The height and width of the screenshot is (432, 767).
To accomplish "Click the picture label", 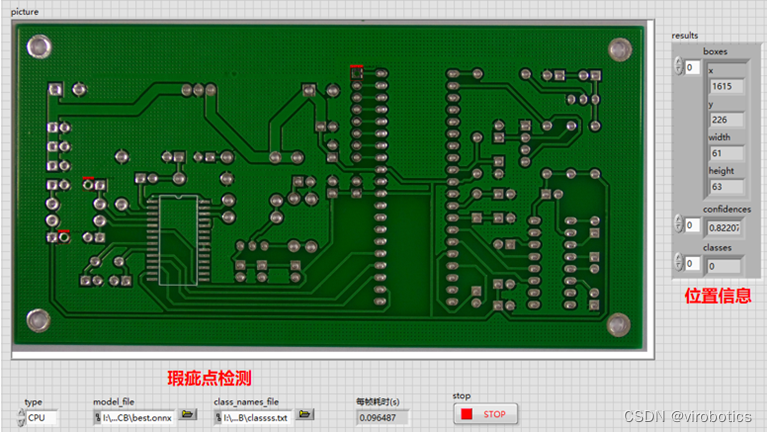I will (x=24, y=12).
